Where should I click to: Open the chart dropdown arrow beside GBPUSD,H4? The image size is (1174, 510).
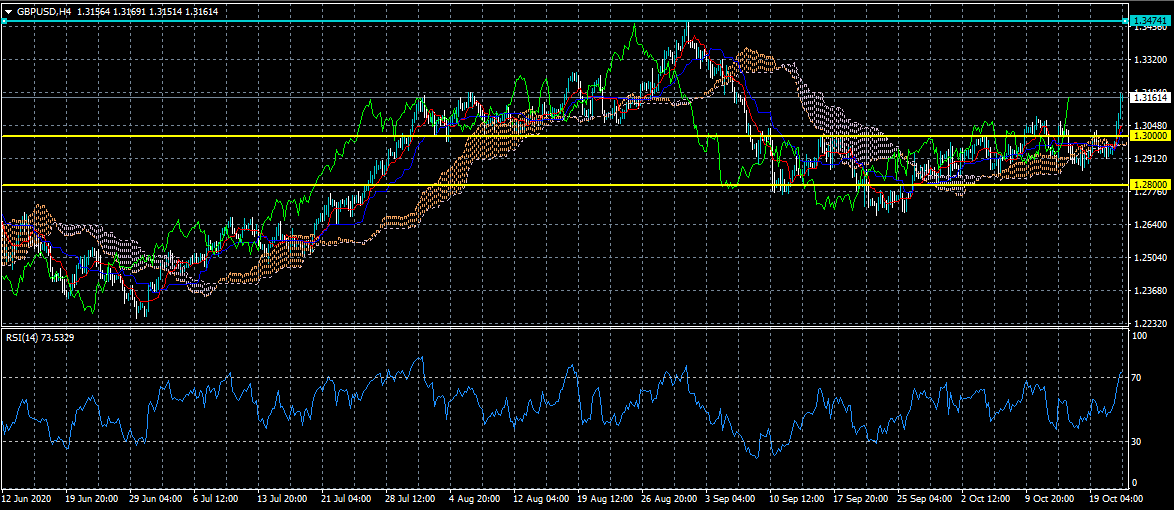coord(7,11)
